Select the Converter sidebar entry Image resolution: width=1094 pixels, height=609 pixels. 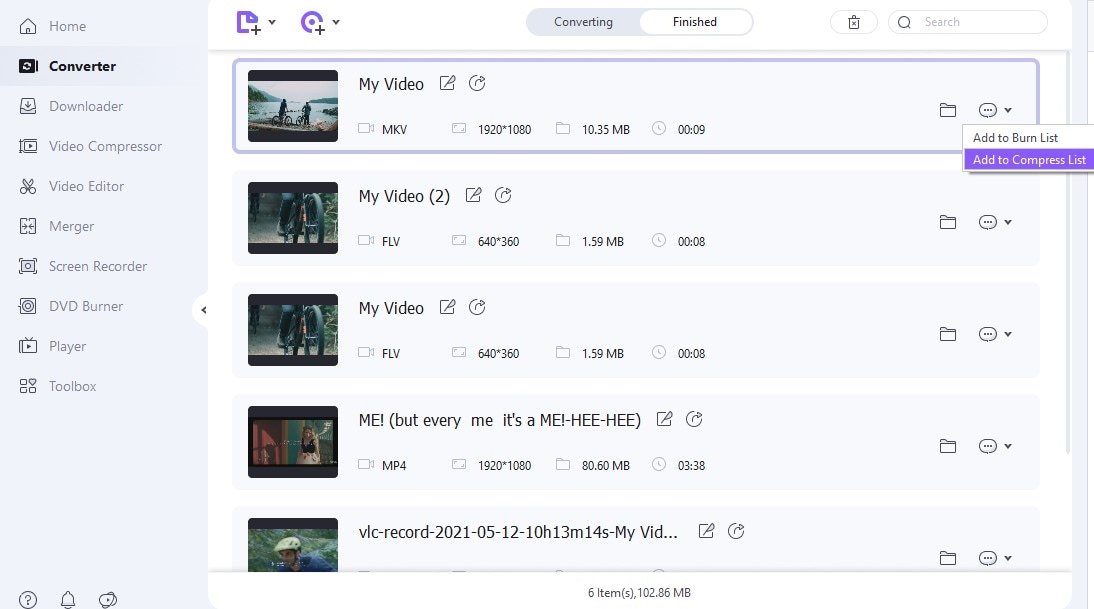[x=67, y=66]
